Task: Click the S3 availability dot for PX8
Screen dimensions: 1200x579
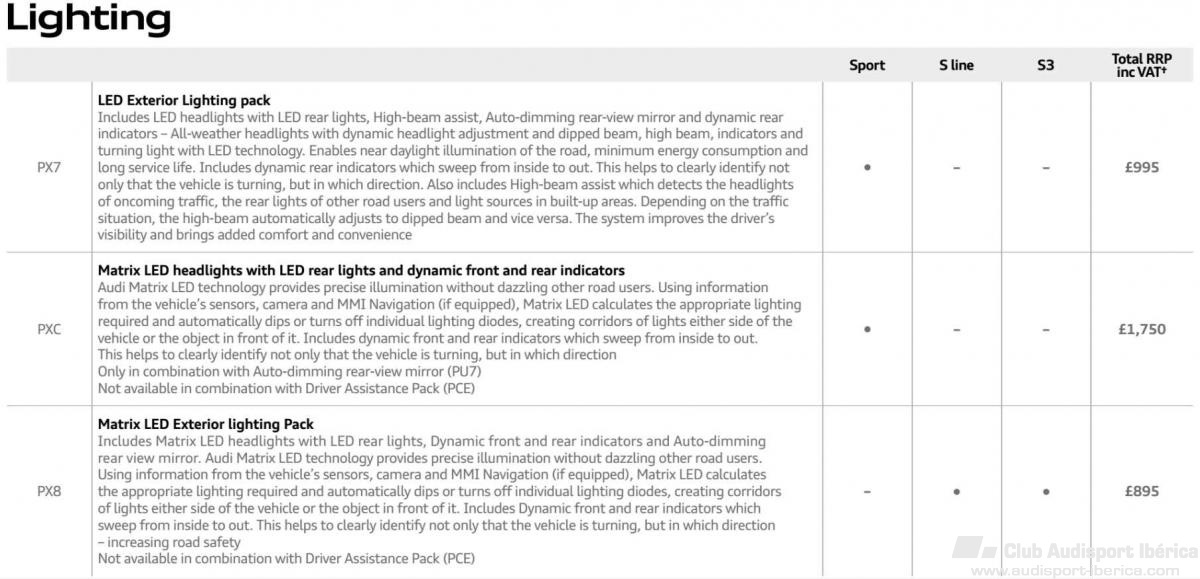Action: pyautogui.click(x=1046, y=491)
